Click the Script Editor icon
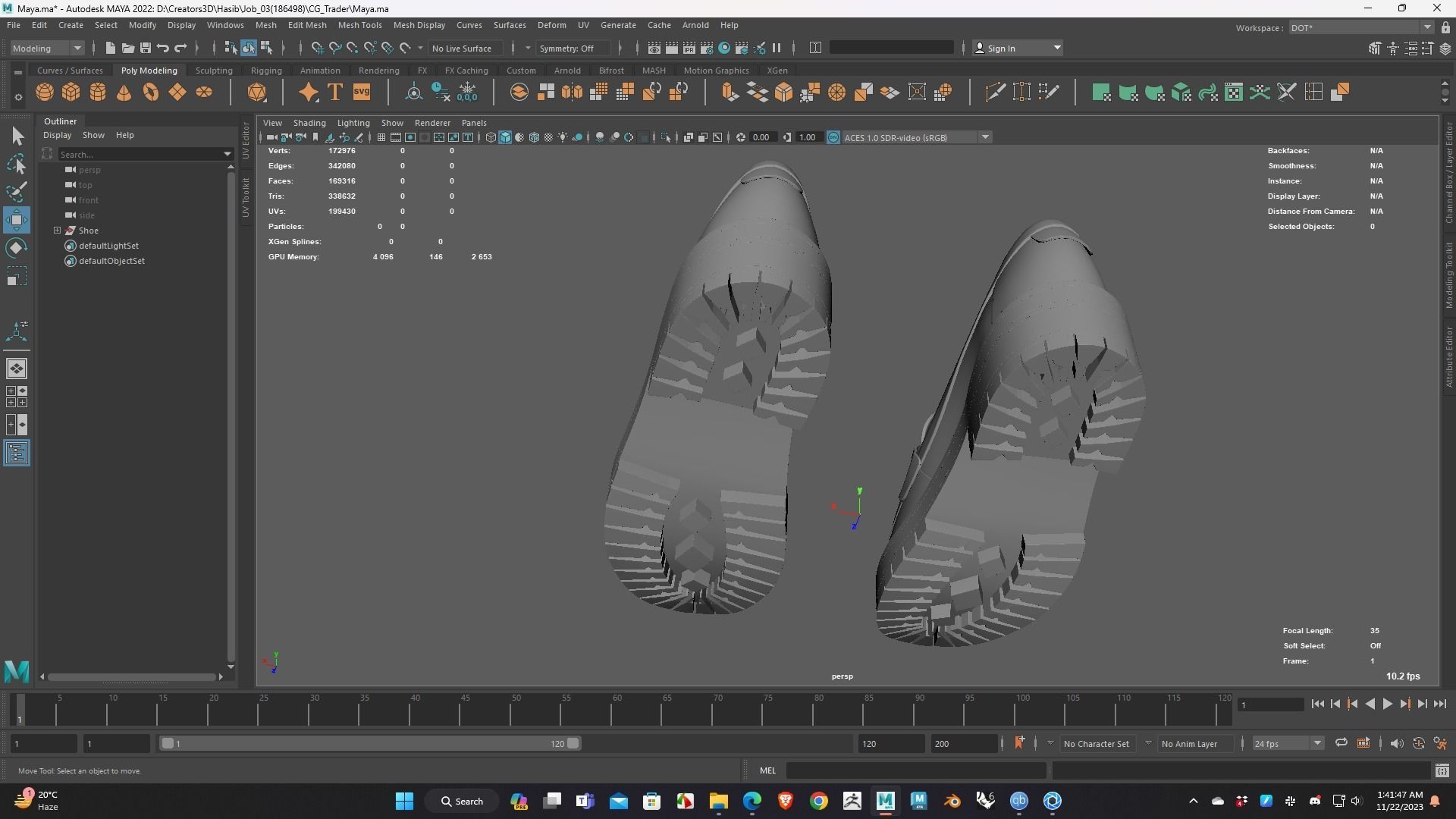 pos(1442,770)
